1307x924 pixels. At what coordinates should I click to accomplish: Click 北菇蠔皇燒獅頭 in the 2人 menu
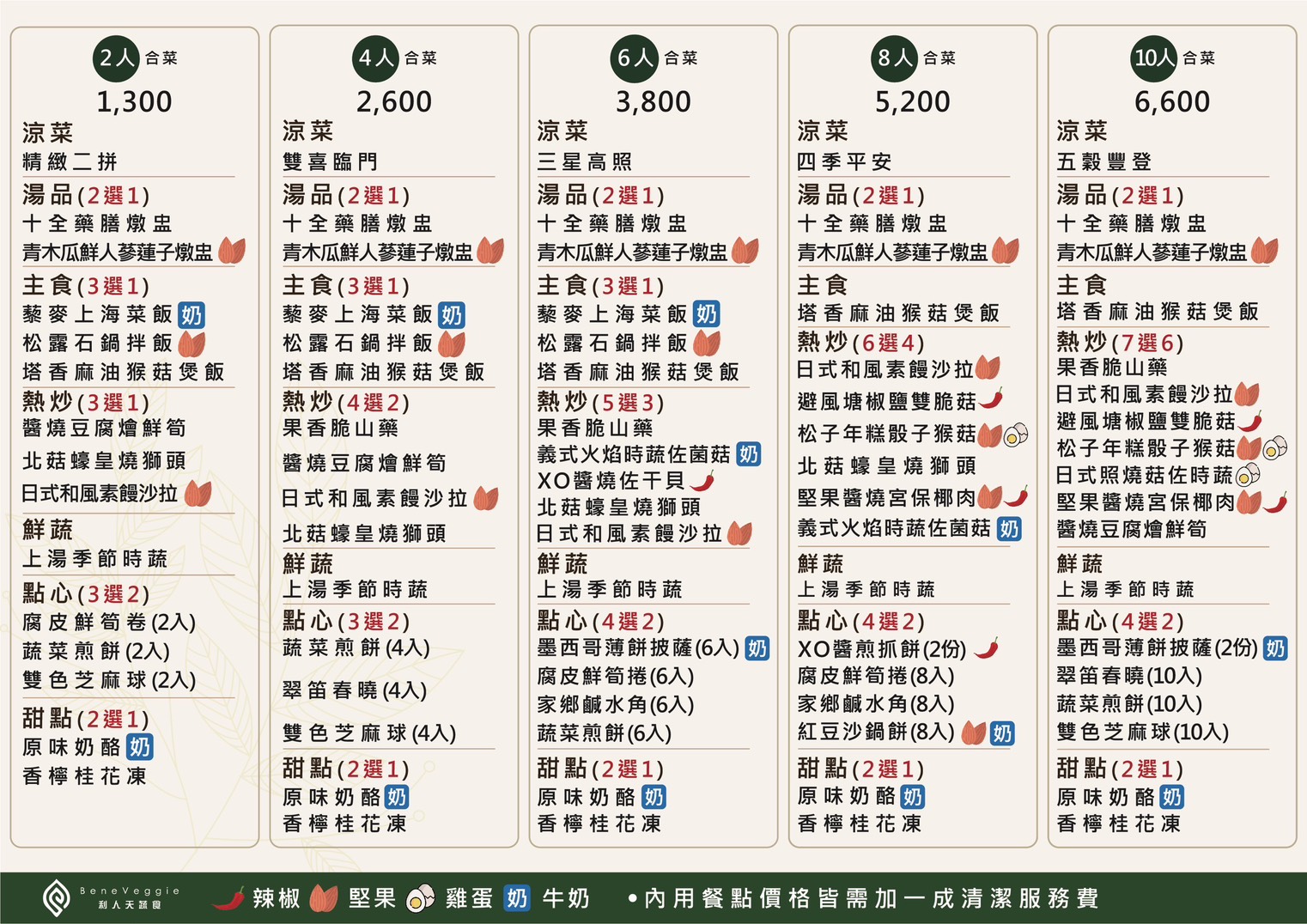[x=104, y=461]
